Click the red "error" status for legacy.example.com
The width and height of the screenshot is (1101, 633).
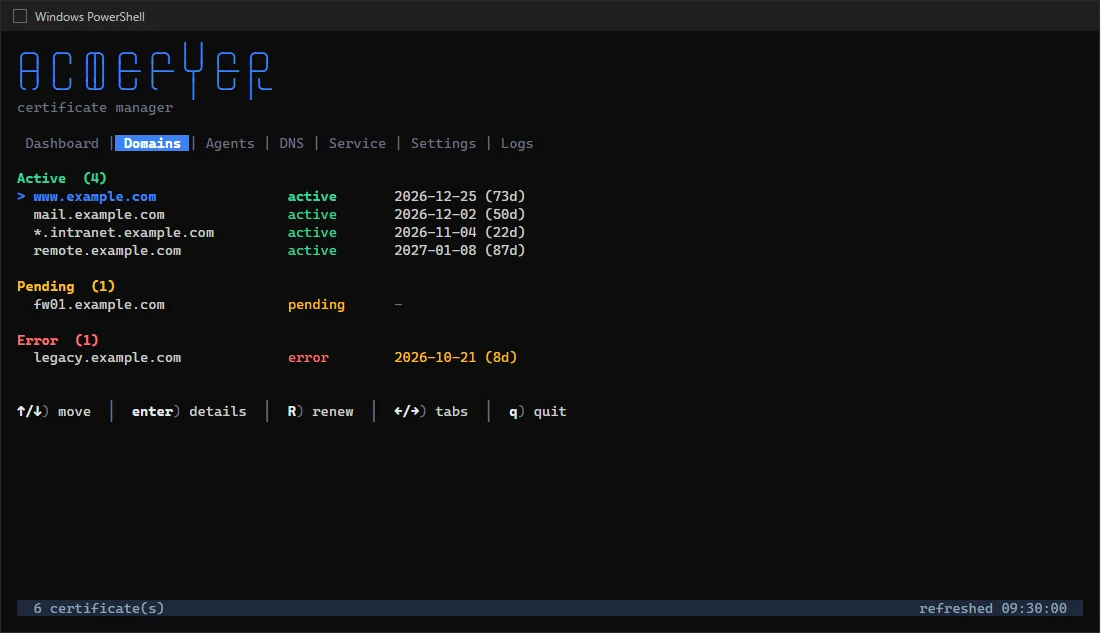pos(308,358)
